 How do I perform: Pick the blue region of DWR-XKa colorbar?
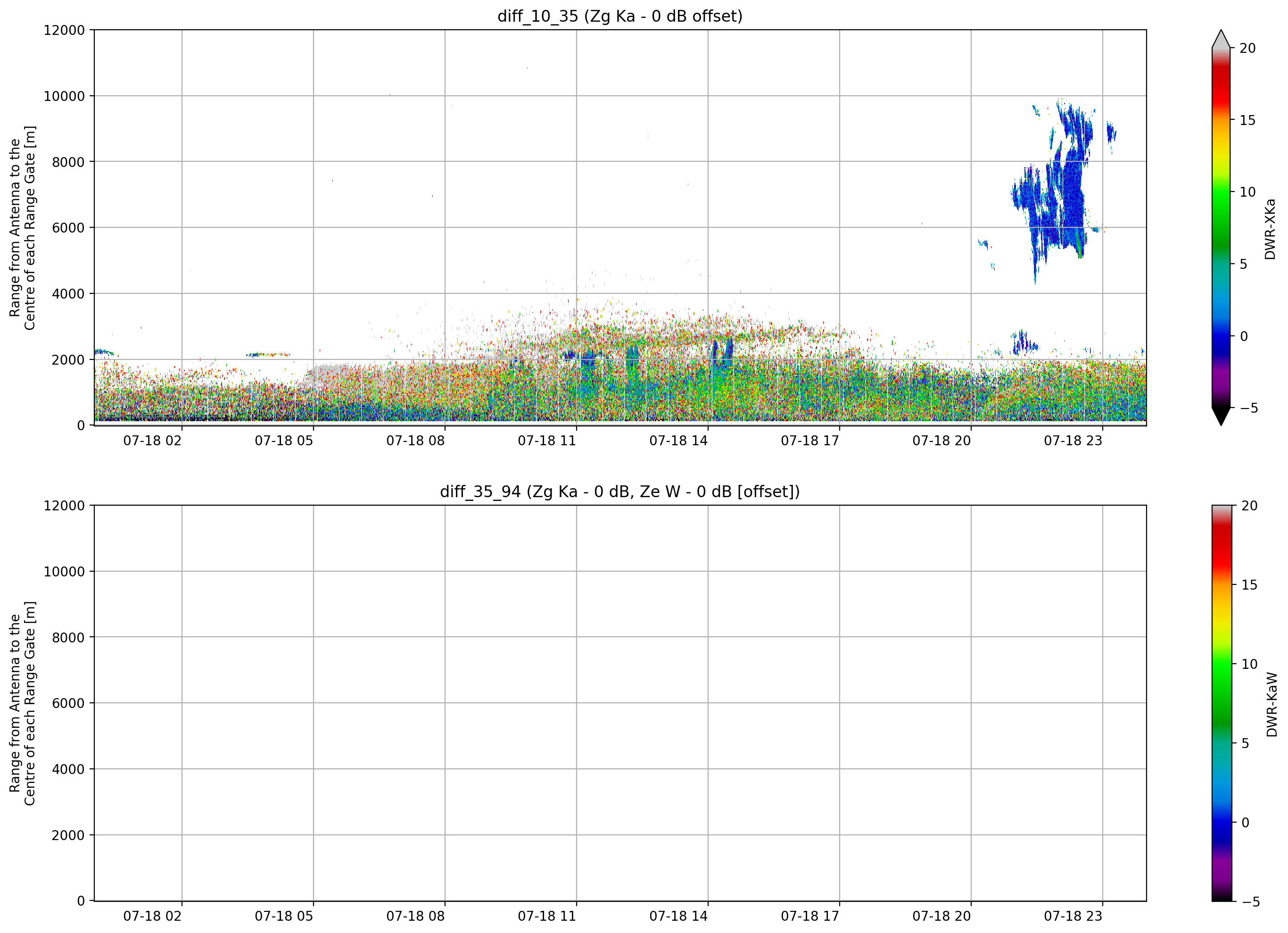[1221, 335]
